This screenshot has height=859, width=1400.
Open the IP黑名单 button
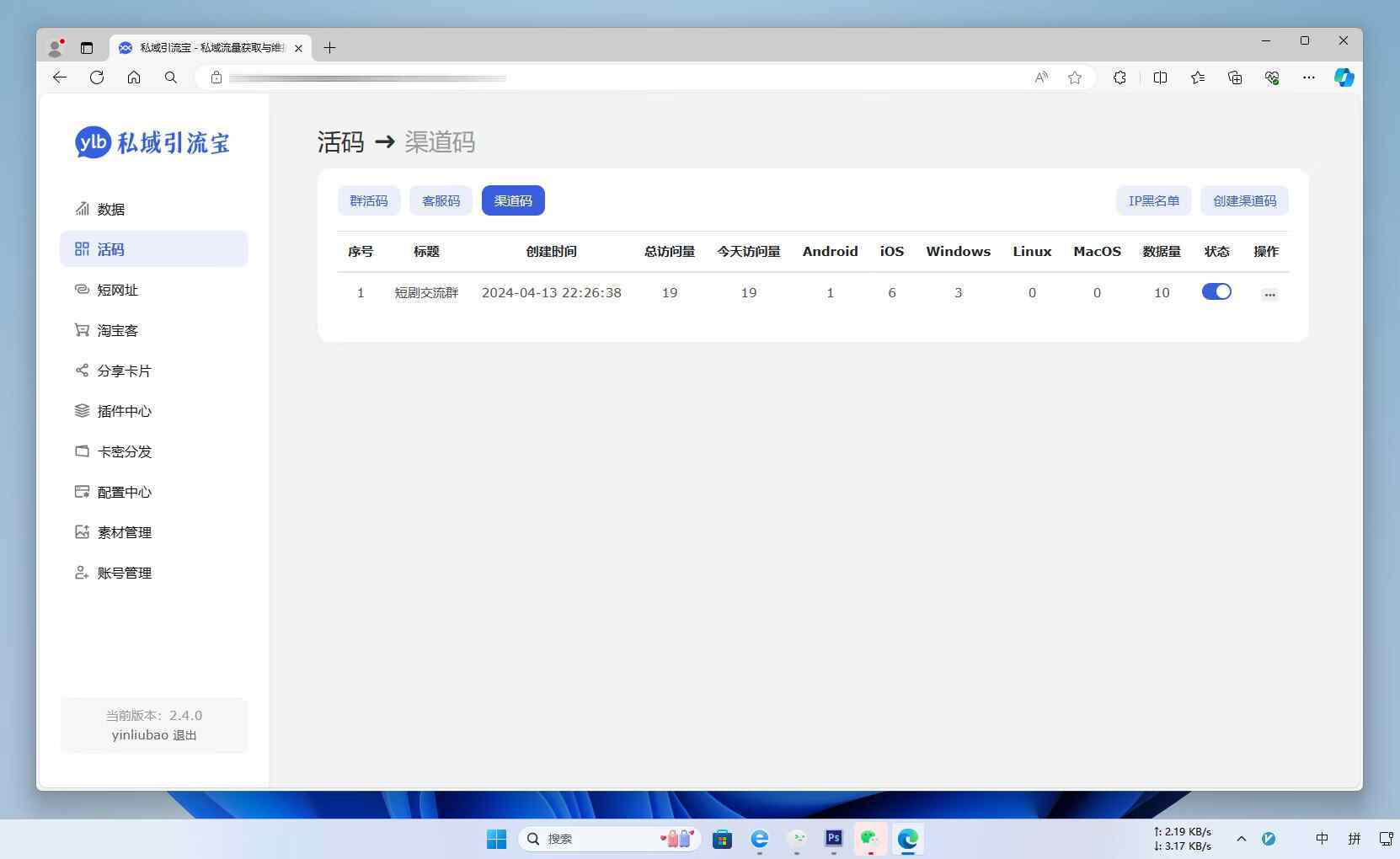[1154, 200]
